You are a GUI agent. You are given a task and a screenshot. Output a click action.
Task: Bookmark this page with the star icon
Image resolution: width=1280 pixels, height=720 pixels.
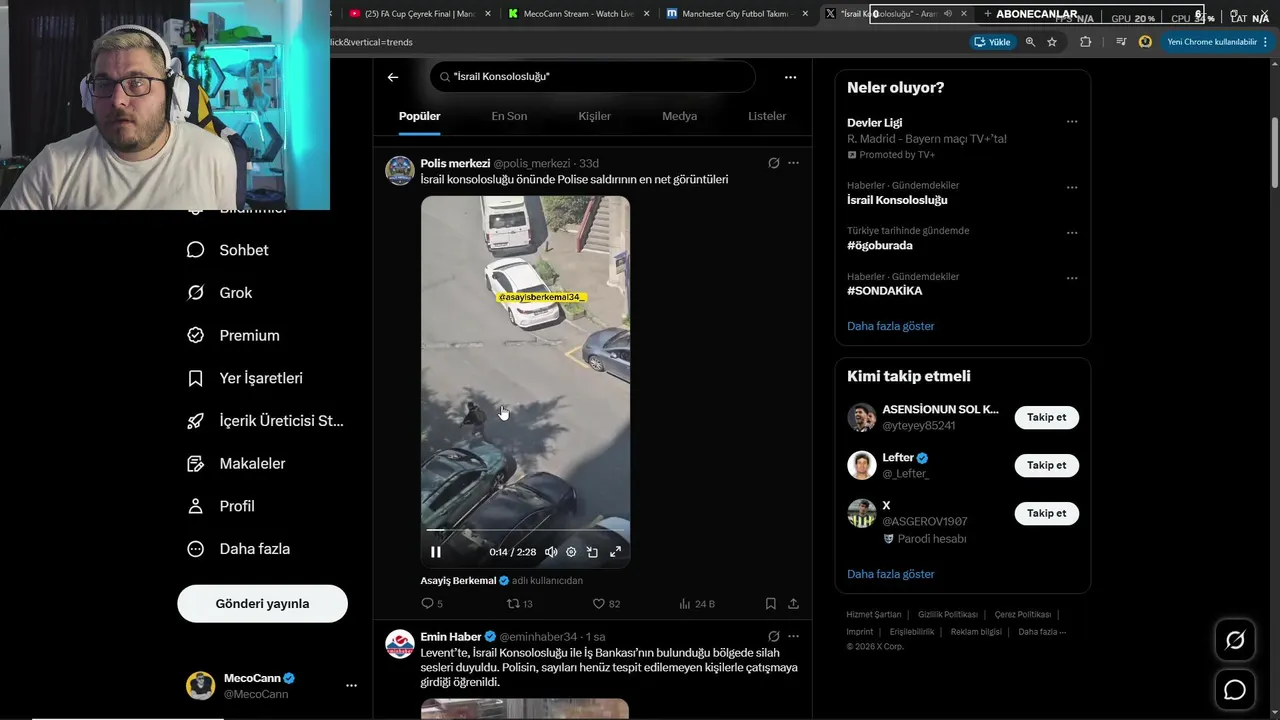(x=1052, y=42)
